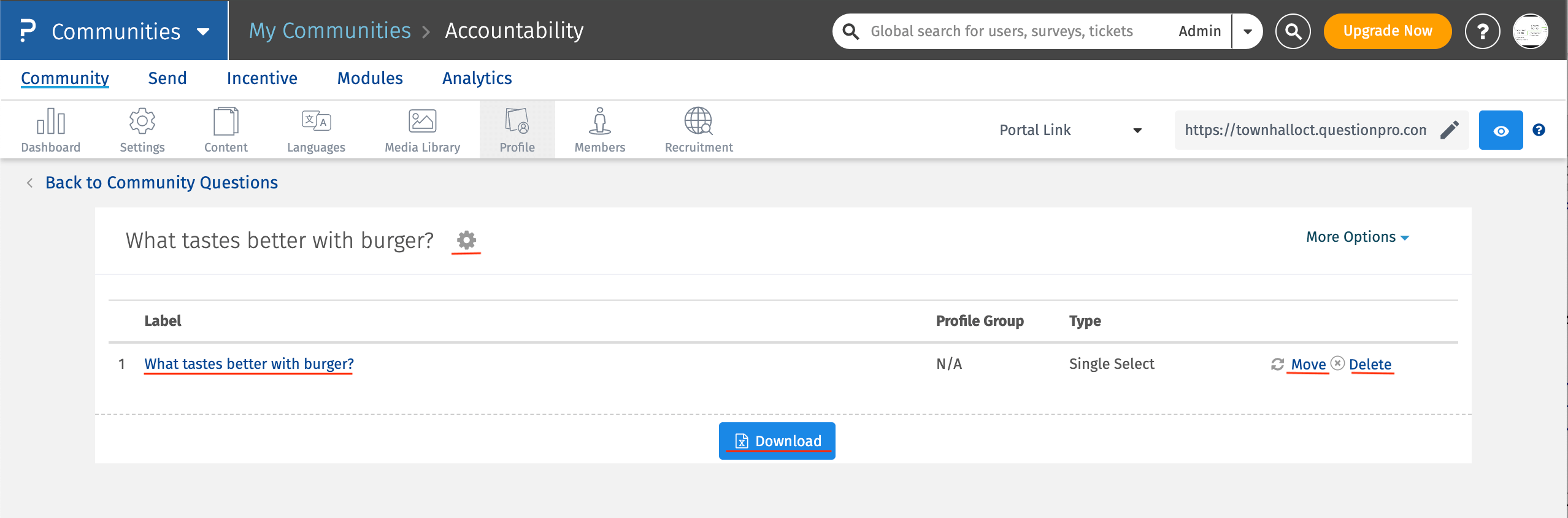Click the blue eye preview button
1568x518 pixels.
click(1501, 130)
